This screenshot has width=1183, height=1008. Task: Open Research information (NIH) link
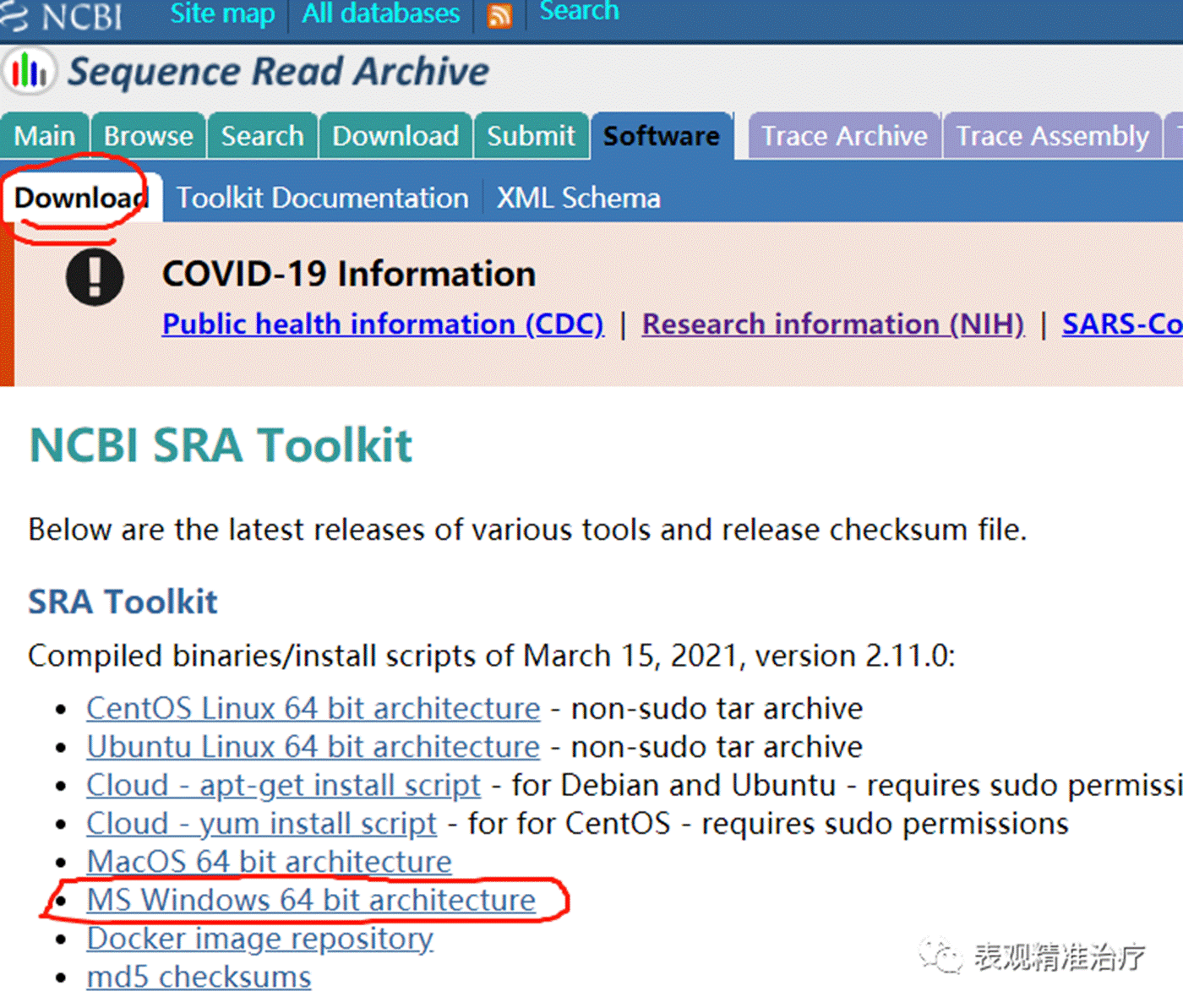(833, 324)
